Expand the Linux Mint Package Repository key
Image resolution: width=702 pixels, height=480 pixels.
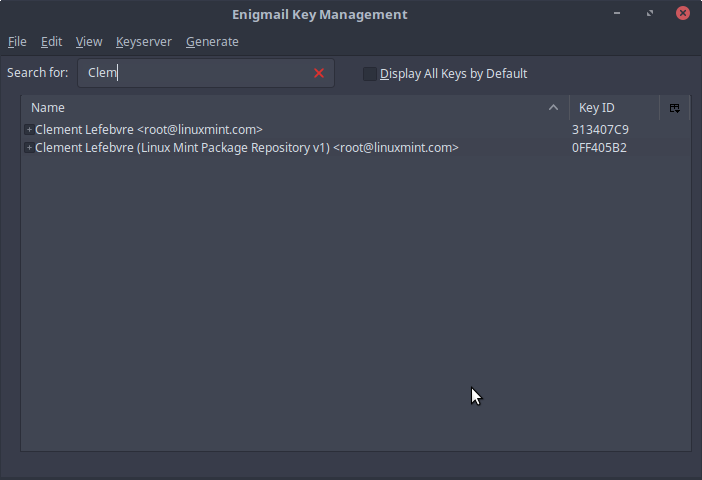[29, 148]
